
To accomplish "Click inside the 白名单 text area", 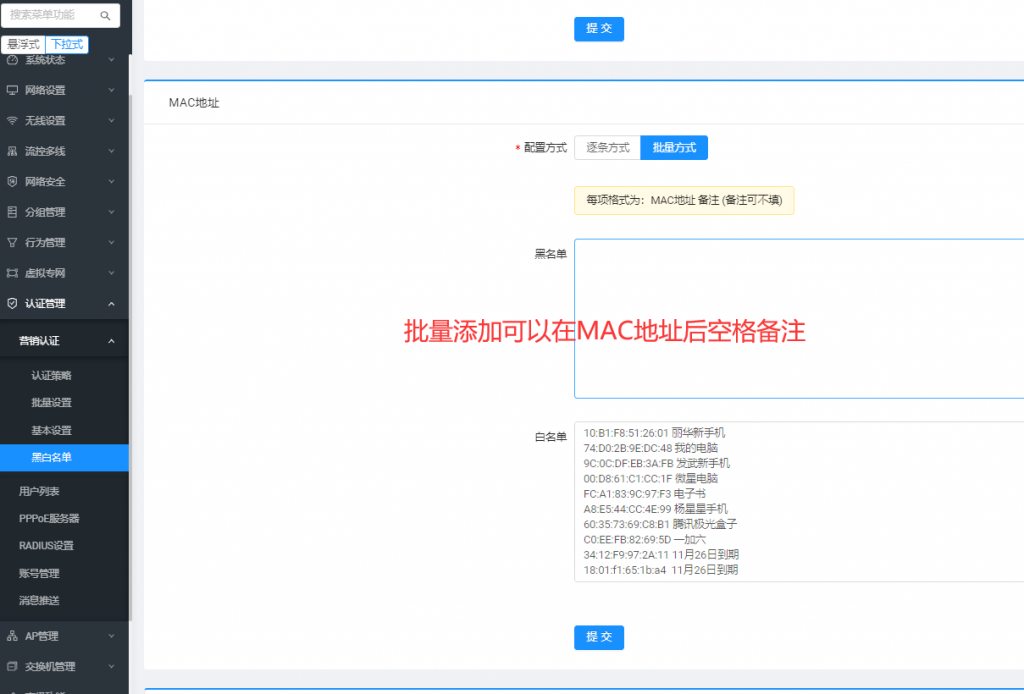I will 798,501.
